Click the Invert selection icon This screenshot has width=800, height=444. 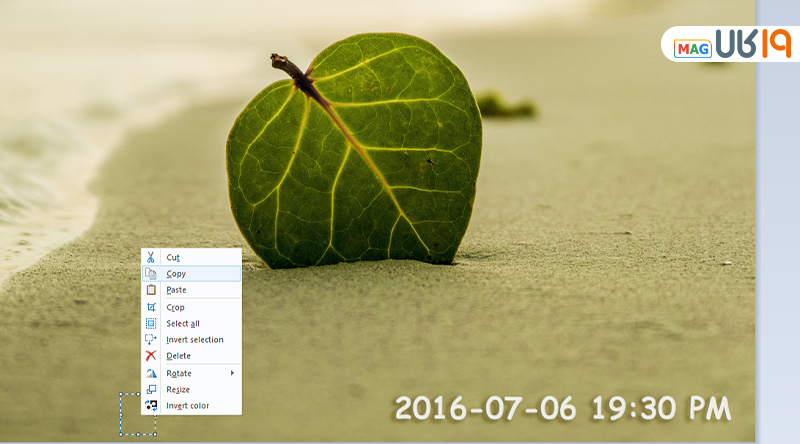(151, 340)
